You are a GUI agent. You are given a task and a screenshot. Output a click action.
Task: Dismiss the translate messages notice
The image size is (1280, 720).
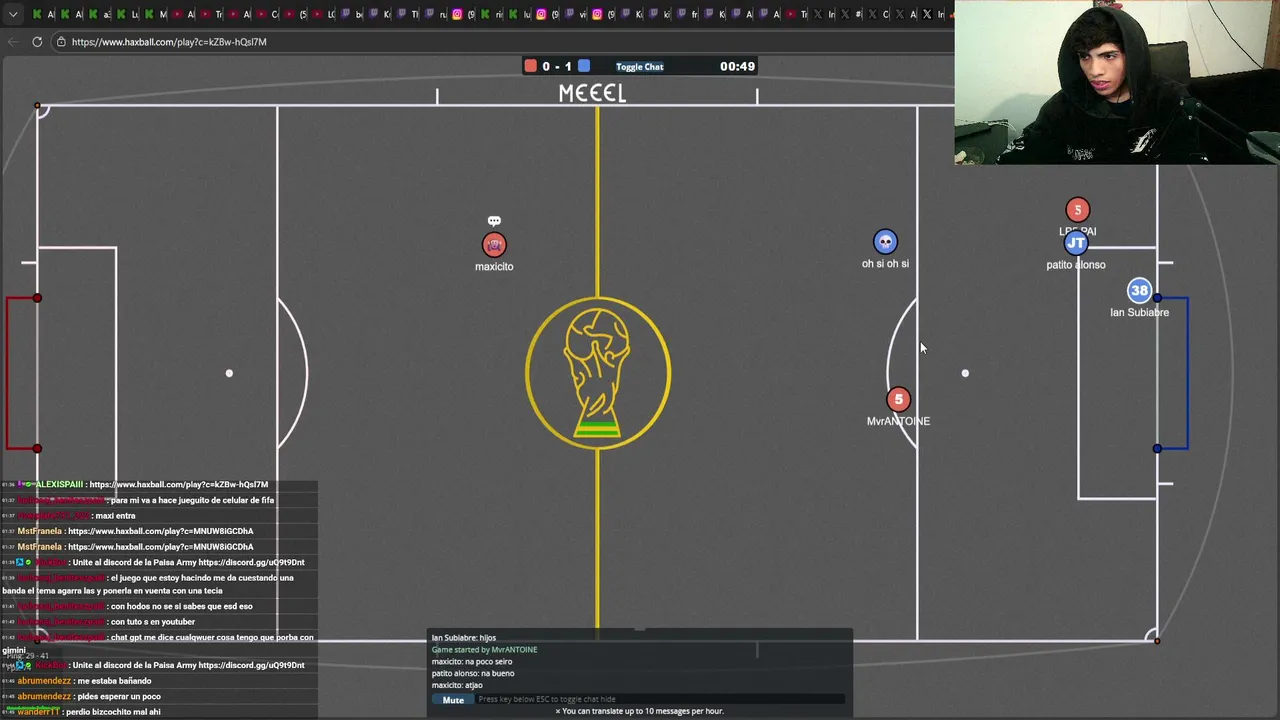tap(558, 711)
